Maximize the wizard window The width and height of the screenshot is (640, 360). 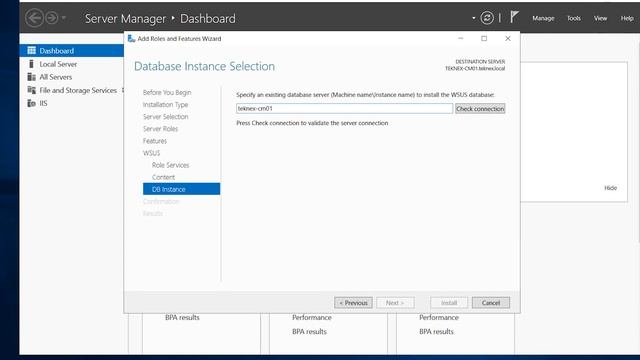[484, 38]
